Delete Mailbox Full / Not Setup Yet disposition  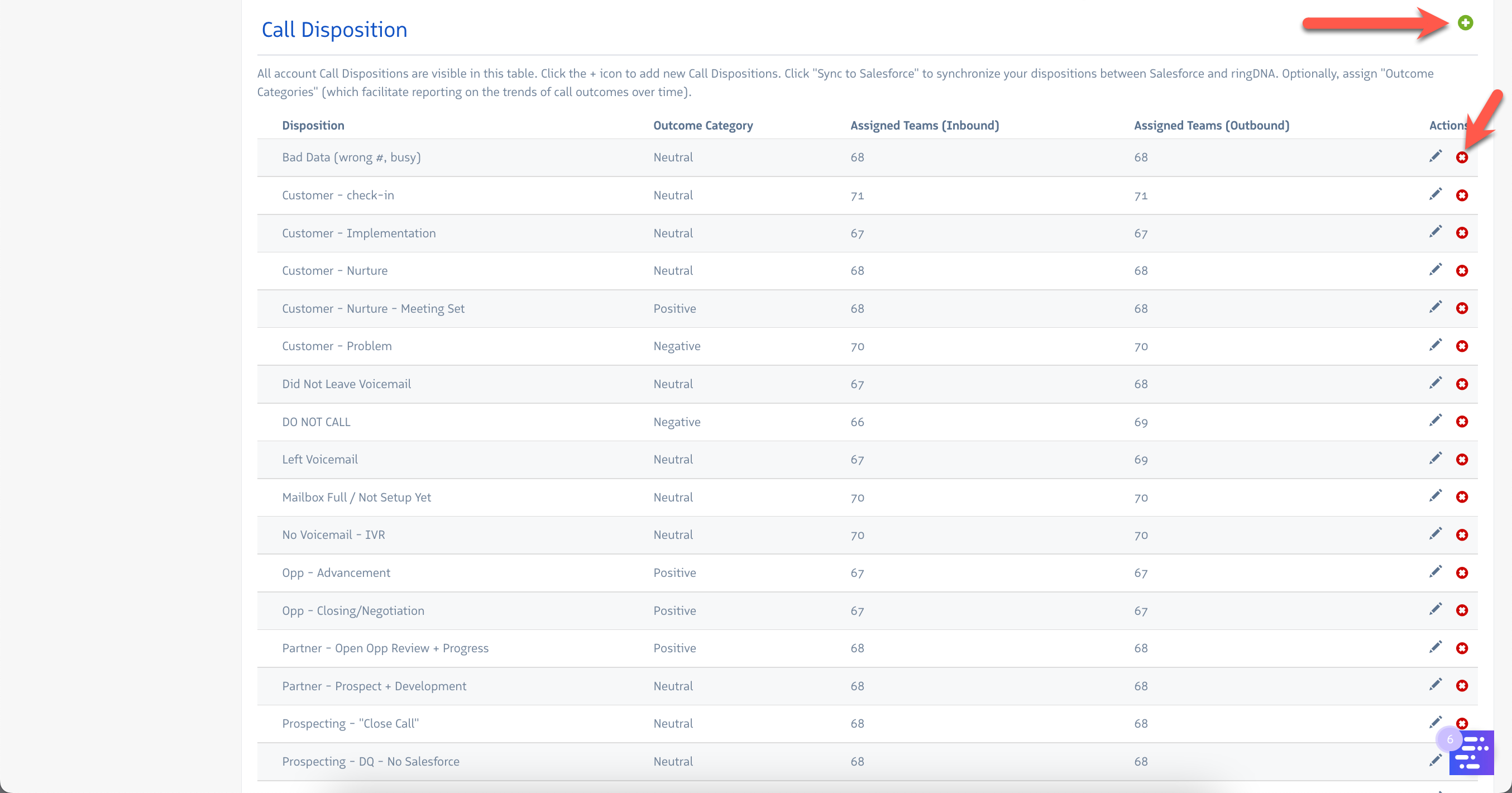[x=1462, y=497]
